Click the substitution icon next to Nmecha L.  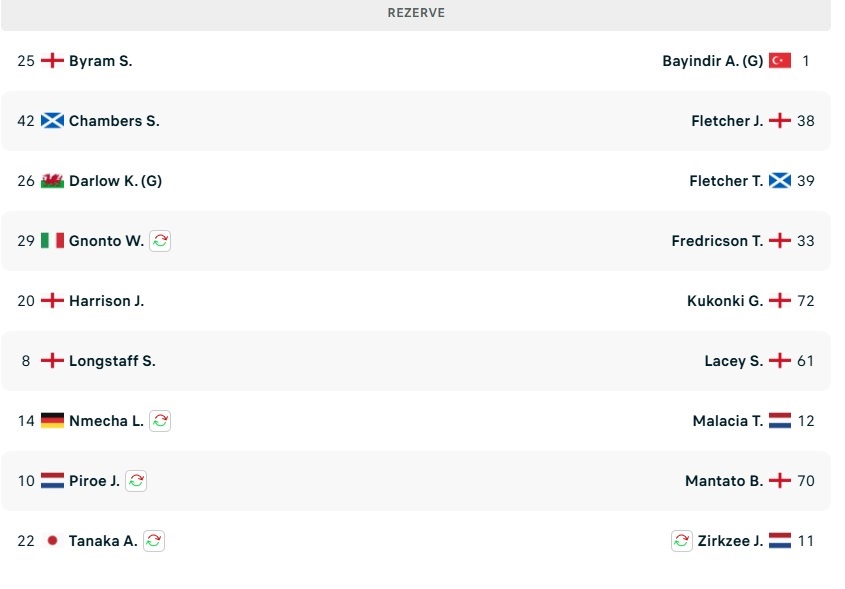click(x=160, y=421)
